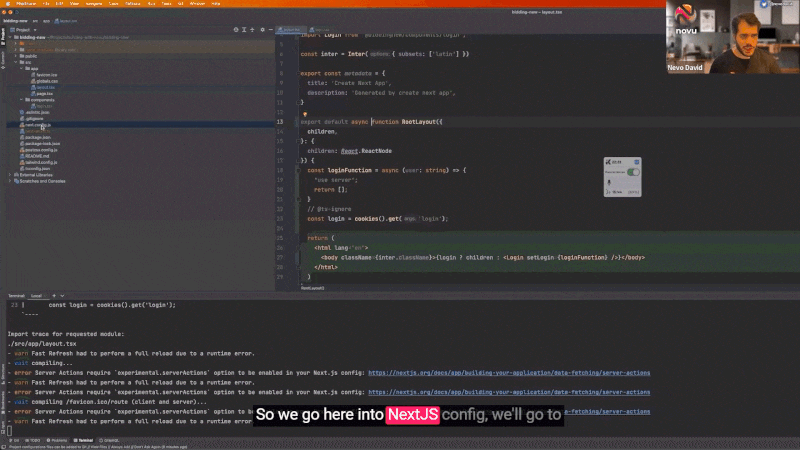Click the lightbulb intention icon in editor

tap(305, 114)
